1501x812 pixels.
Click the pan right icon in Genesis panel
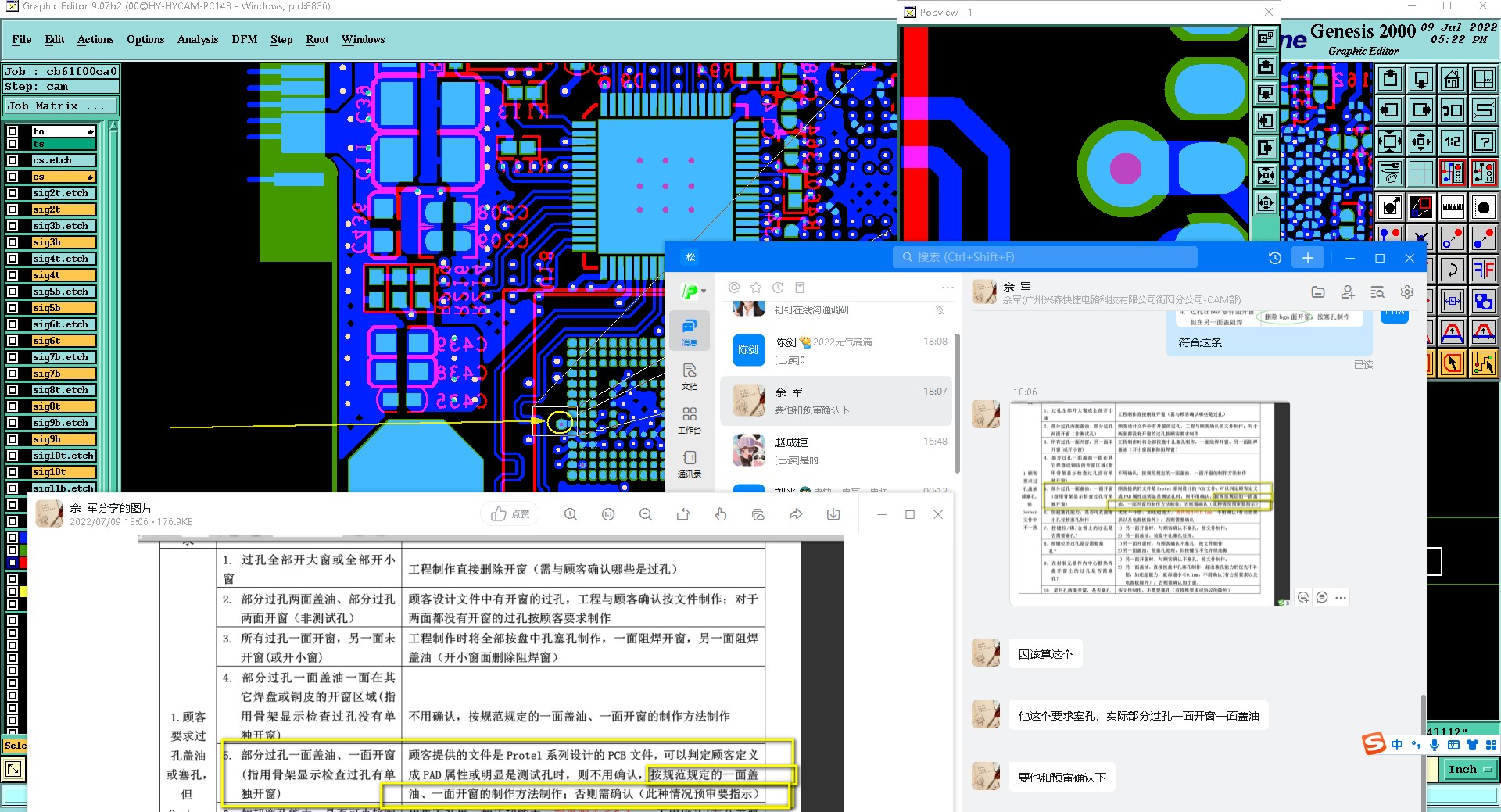[x=1421, y=110]
